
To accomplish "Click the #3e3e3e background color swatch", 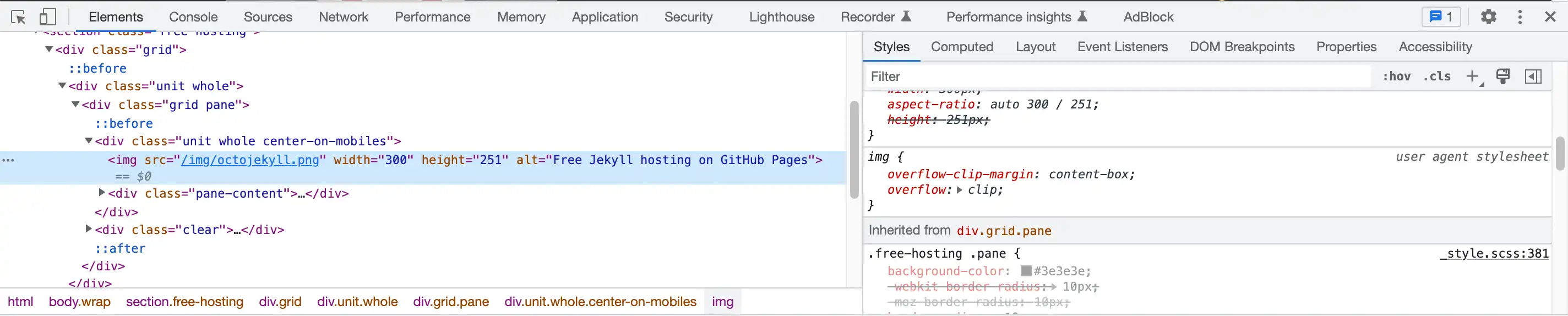I will [x=1026, y=271].
